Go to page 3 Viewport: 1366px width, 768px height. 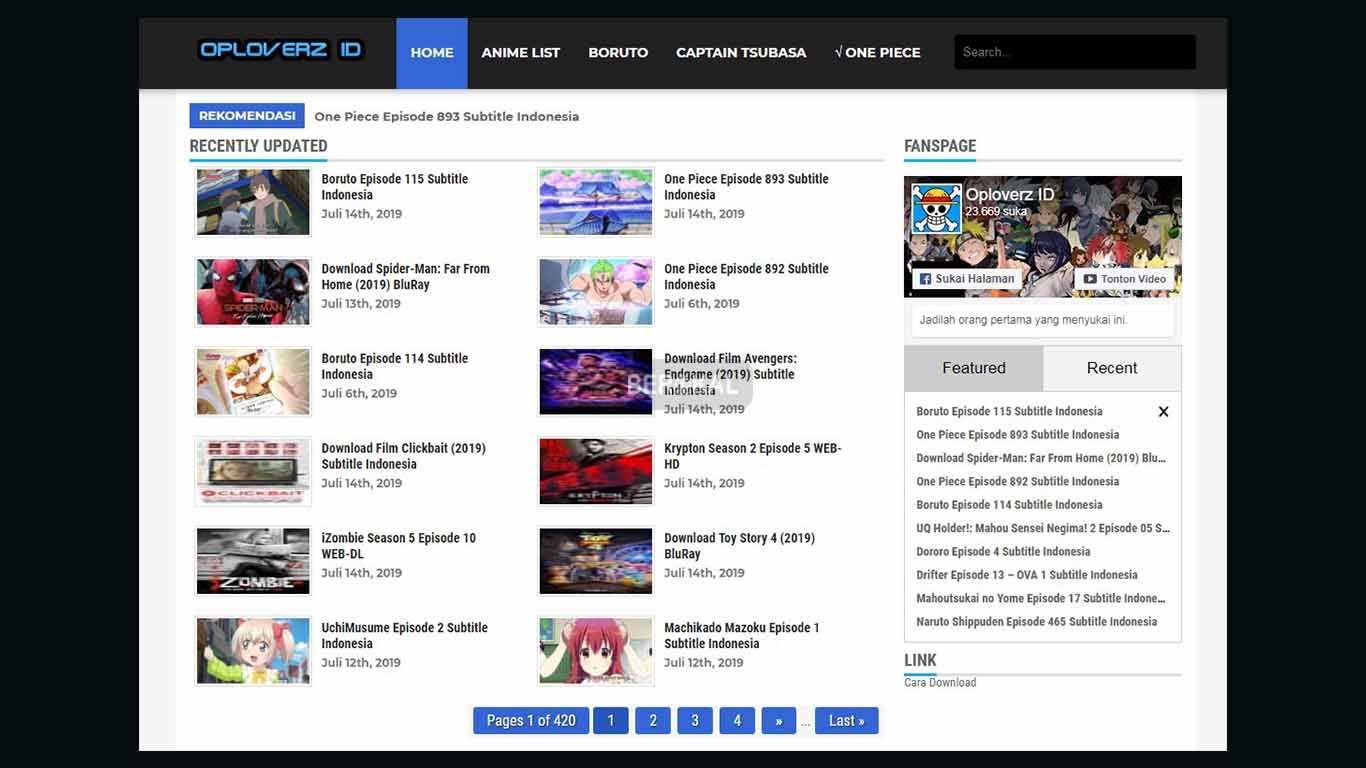(x=695, y=720)
